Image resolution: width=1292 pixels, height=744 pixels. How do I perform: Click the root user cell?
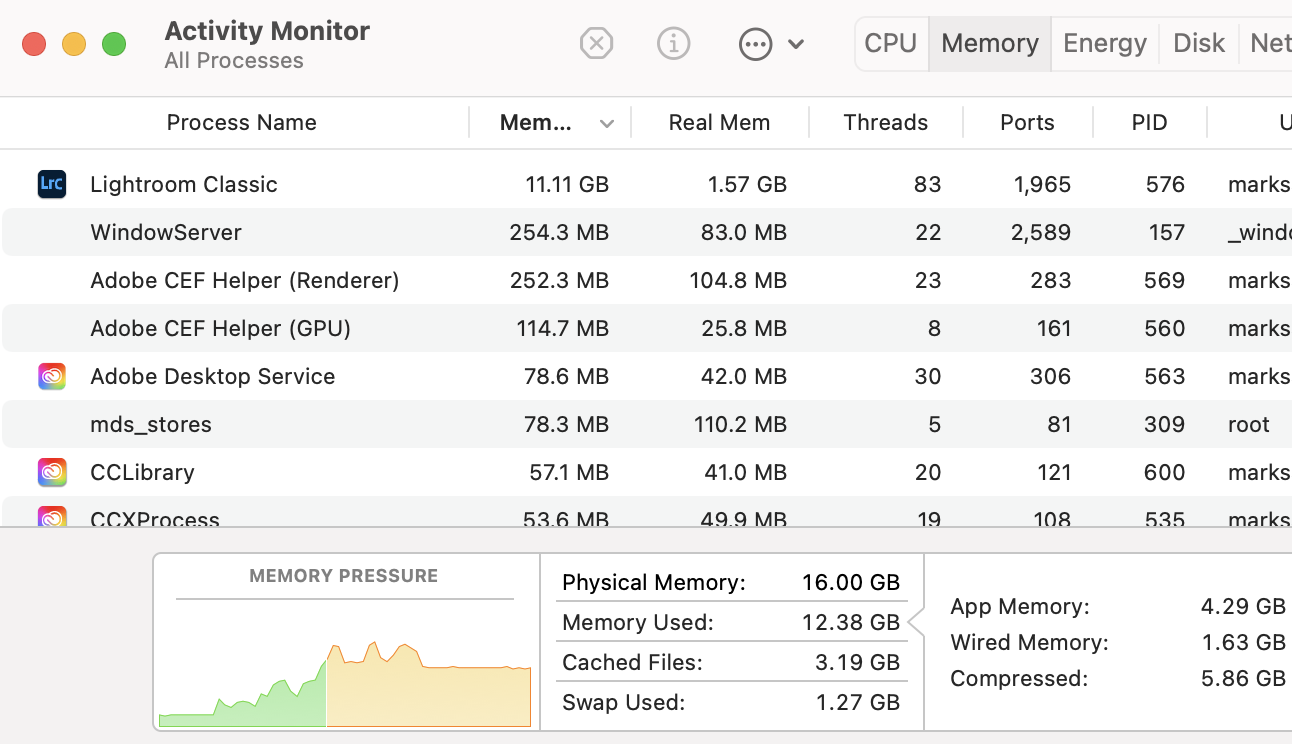[1249, 424]
